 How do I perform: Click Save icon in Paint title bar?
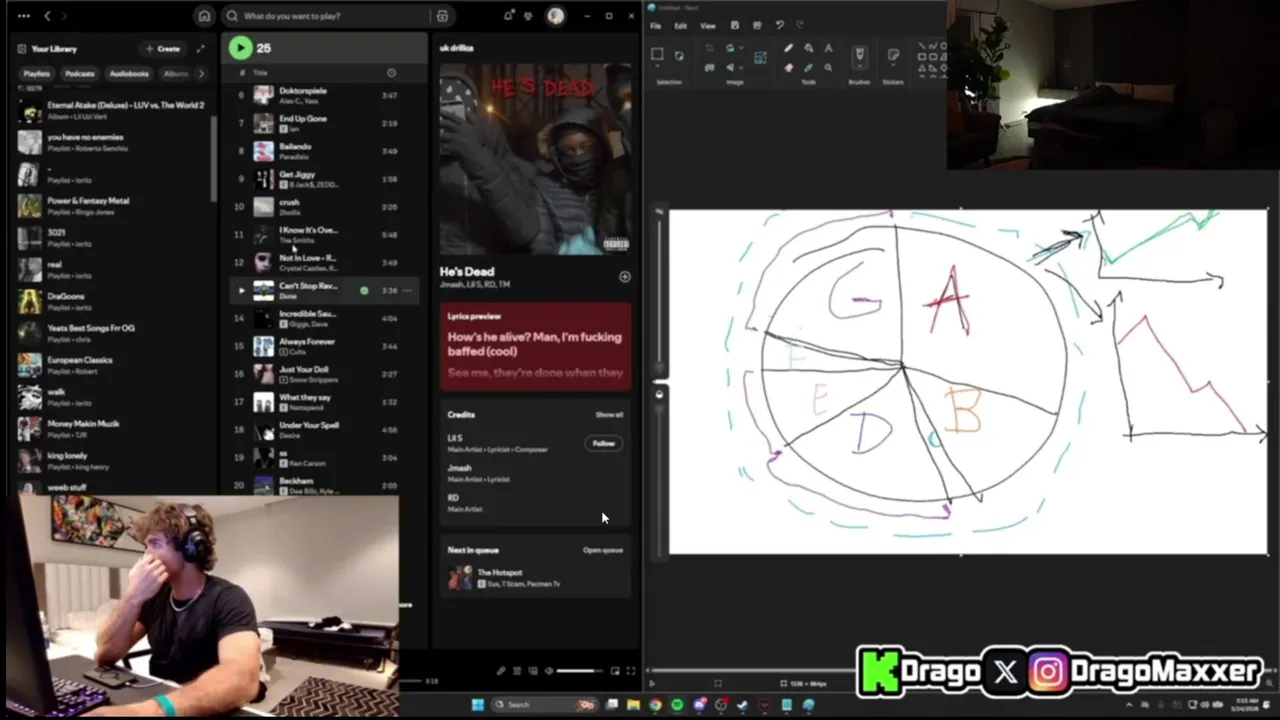(x=735, y=25)
